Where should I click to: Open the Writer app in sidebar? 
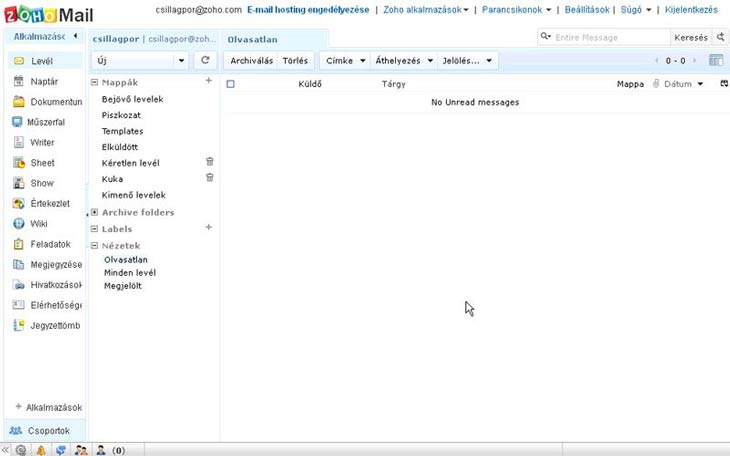18,142
